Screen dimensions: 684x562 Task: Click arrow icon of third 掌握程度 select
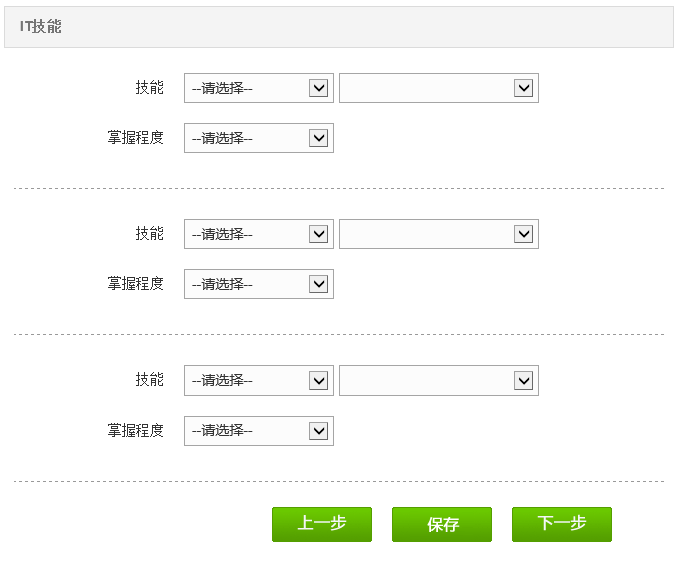coord(318,431)
